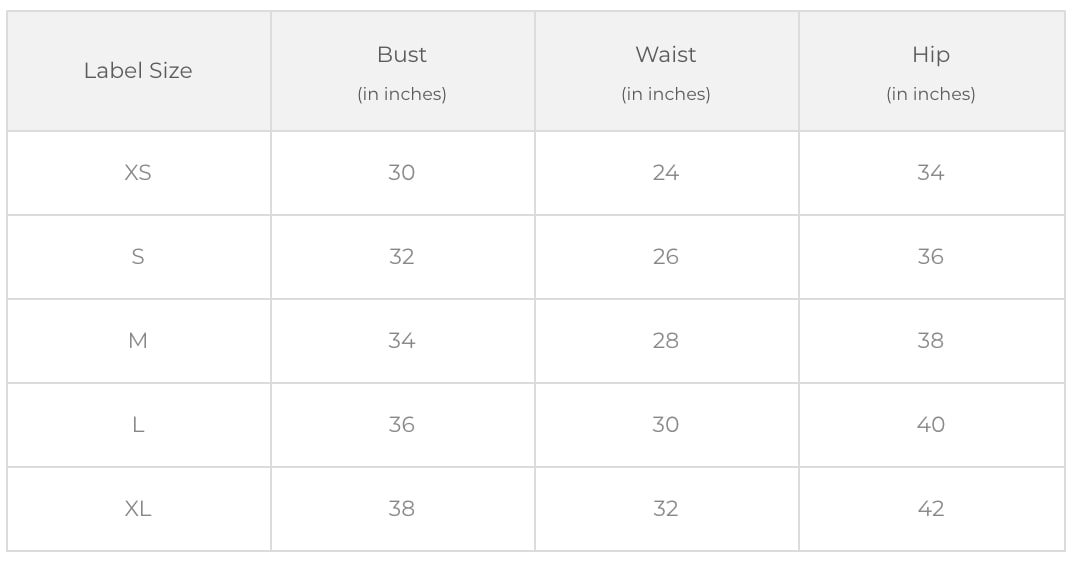Click the M bust value 34
Screen dimensions: 1074x562
pyautogui.click(x=402, y=341)
